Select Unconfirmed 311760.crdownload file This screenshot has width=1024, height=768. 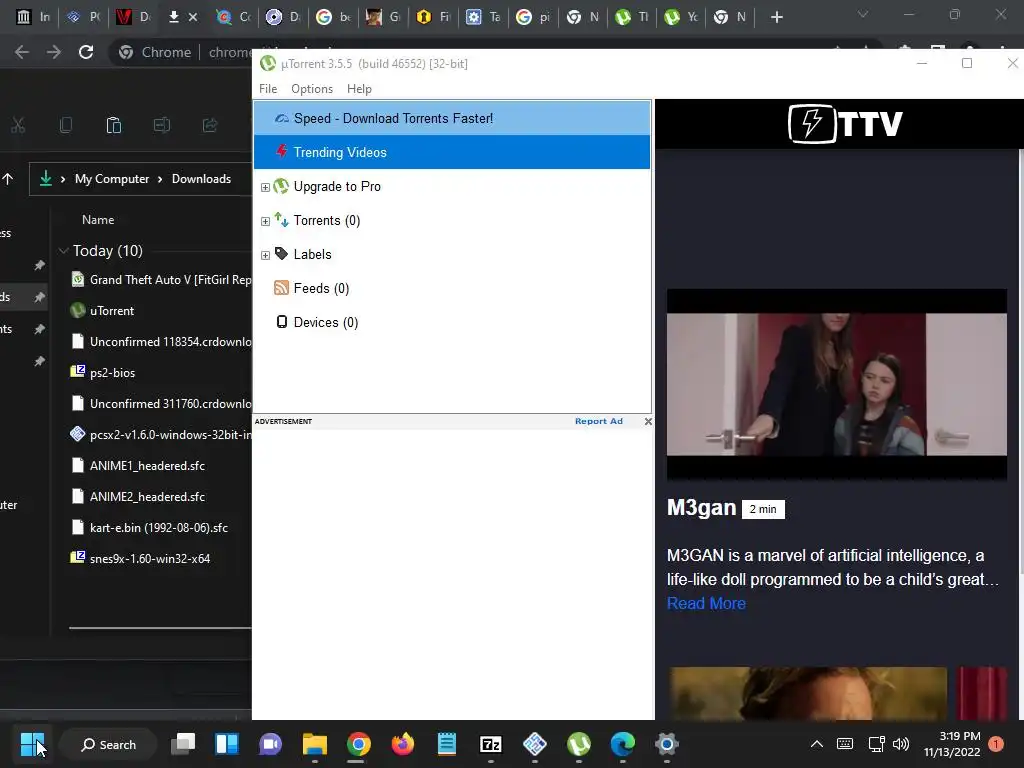click(160, 404)
